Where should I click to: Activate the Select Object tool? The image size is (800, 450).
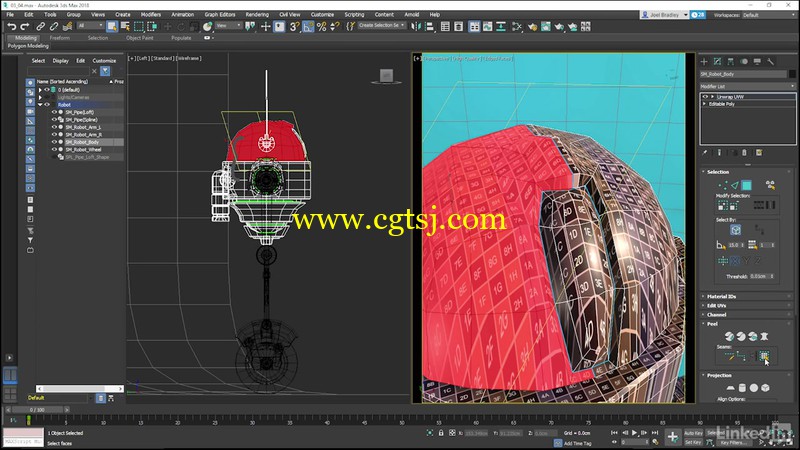coord(112,27)
